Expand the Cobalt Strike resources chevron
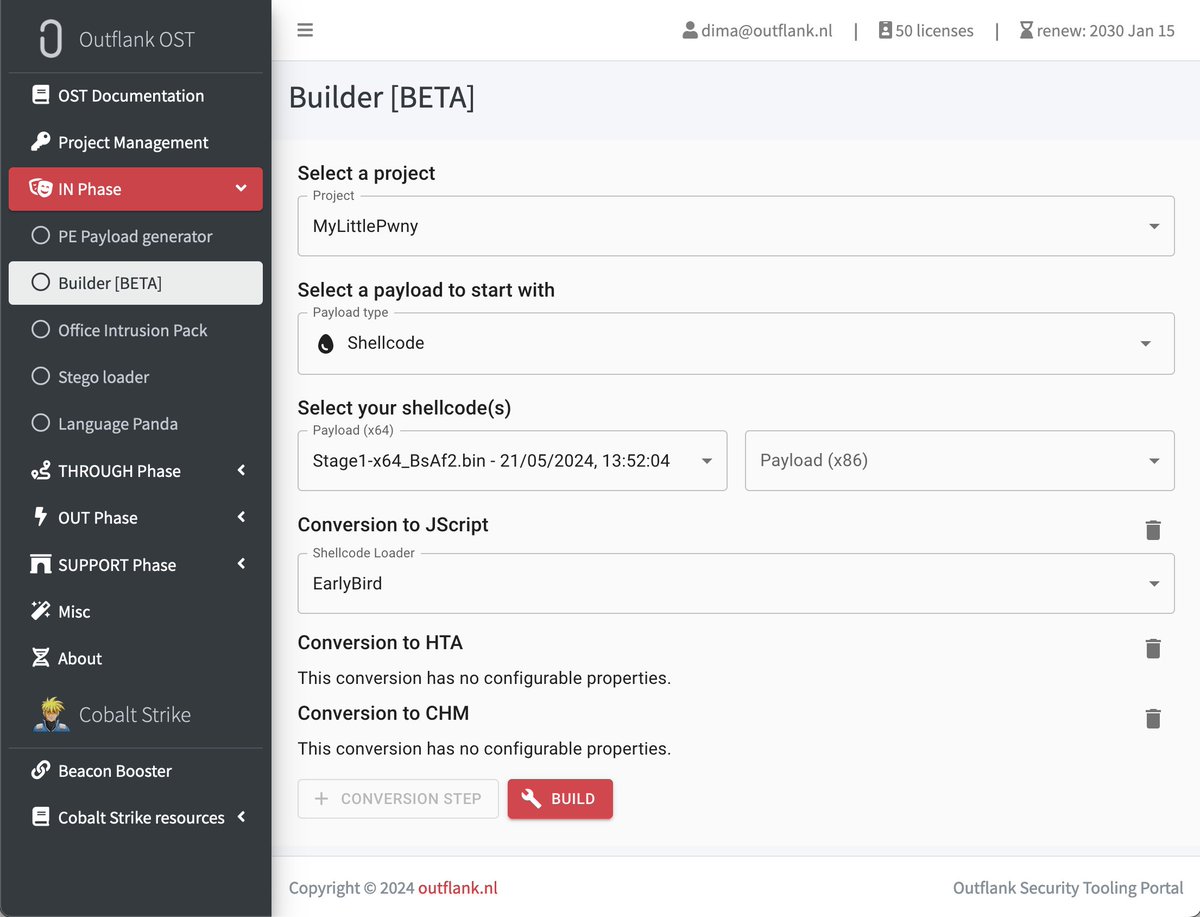Viewport: 1200px width, 917px height. [241, 817]
